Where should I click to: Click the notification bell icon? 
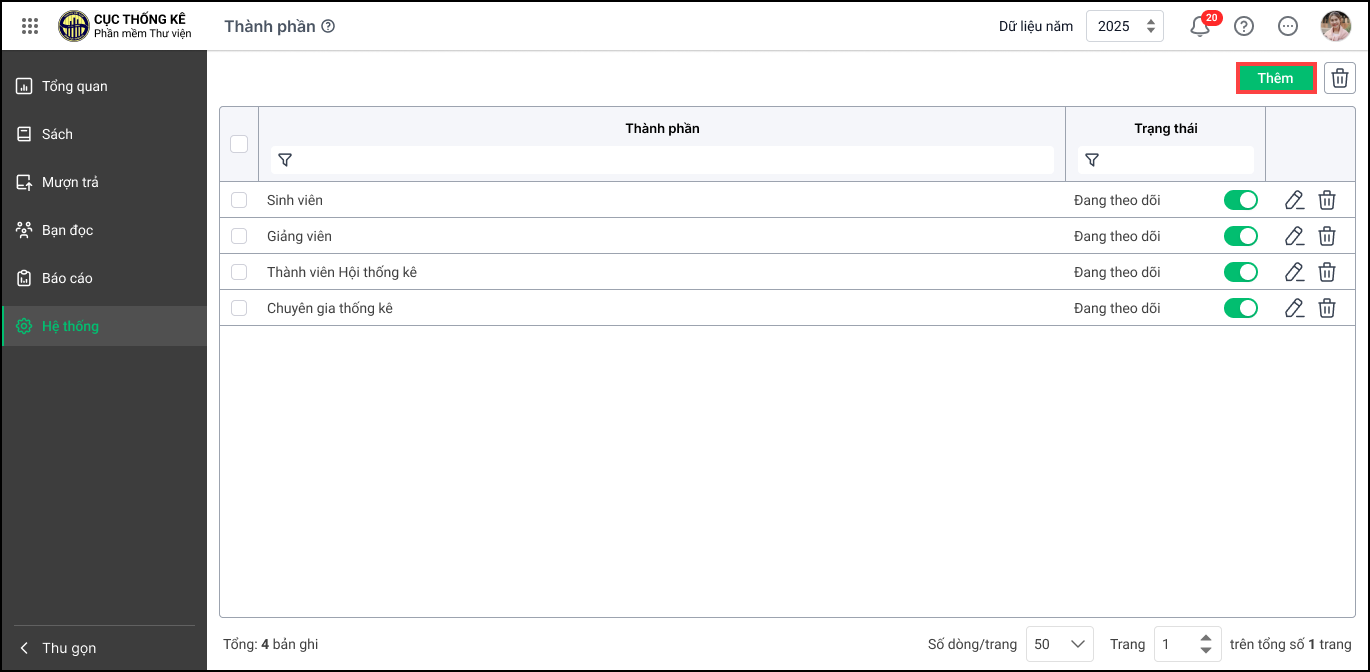click(1200, 27)
